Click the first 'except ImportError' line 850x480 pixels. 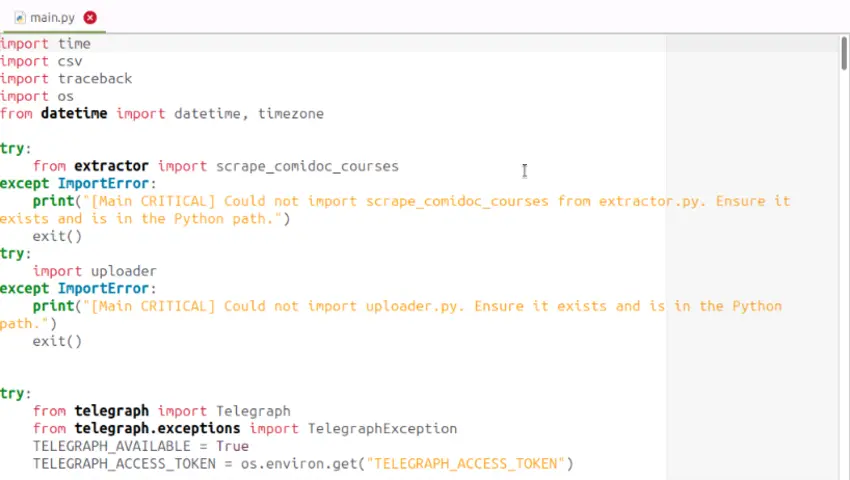pos(78,184)
